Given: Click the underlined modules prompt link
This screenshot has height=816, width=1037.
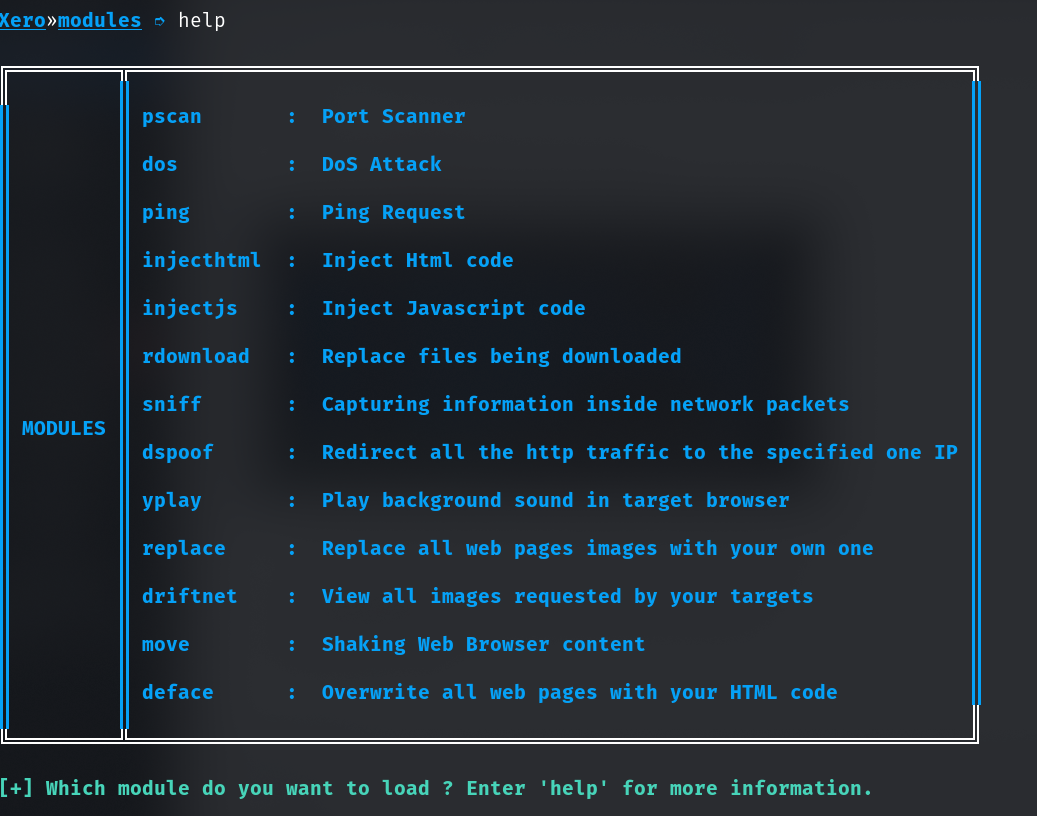Looking at the screenshot, I should click(100, 20).
